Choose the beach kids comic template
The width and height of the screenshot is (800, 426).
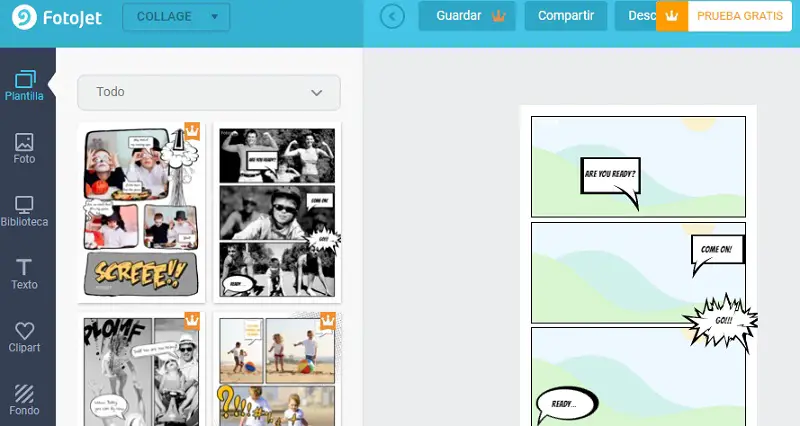coord(277,369)
